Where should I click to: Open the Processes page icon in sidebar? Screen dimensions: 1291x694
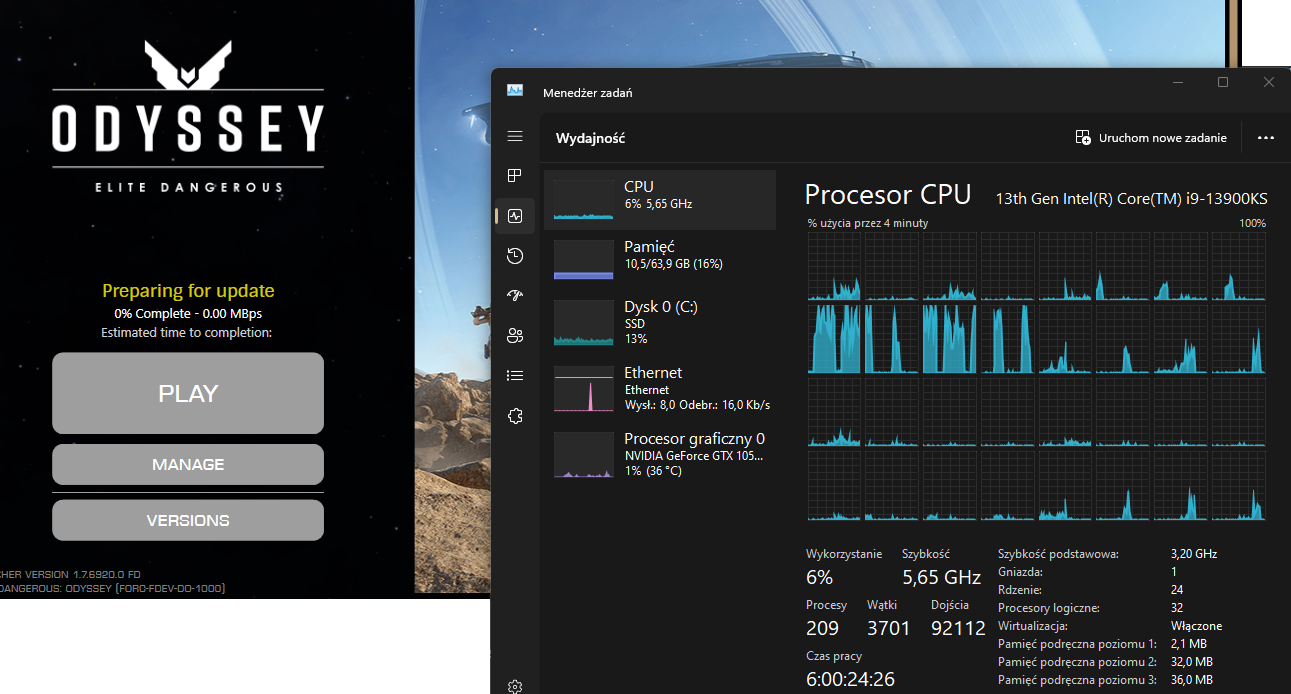pyautogui.click(x=515, y=176)
